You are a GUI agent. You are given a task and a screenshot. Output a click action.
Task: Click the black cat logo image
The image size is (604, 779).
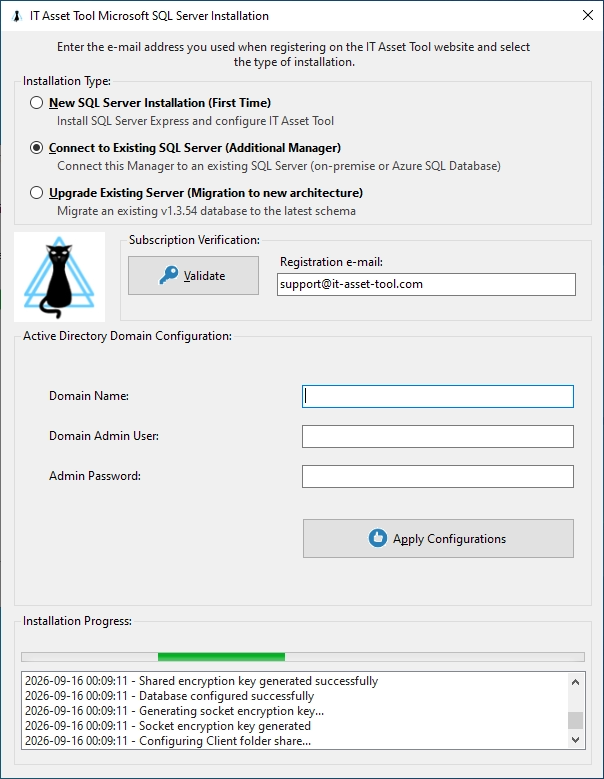(x=59, y=277)
